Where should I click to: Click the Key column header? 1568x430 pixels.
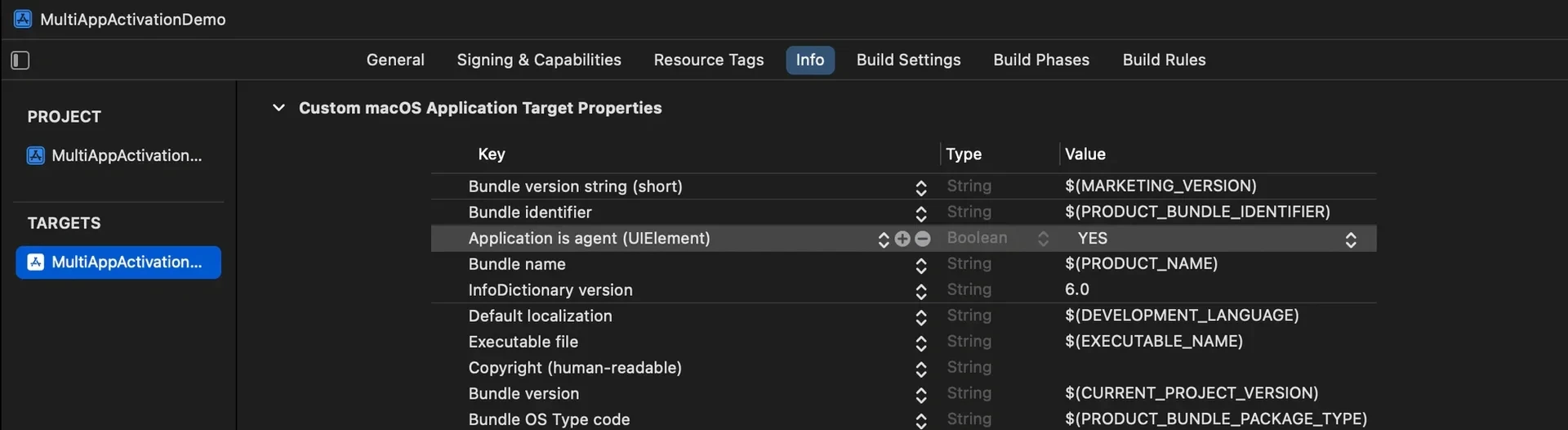[x=492, y=154]
